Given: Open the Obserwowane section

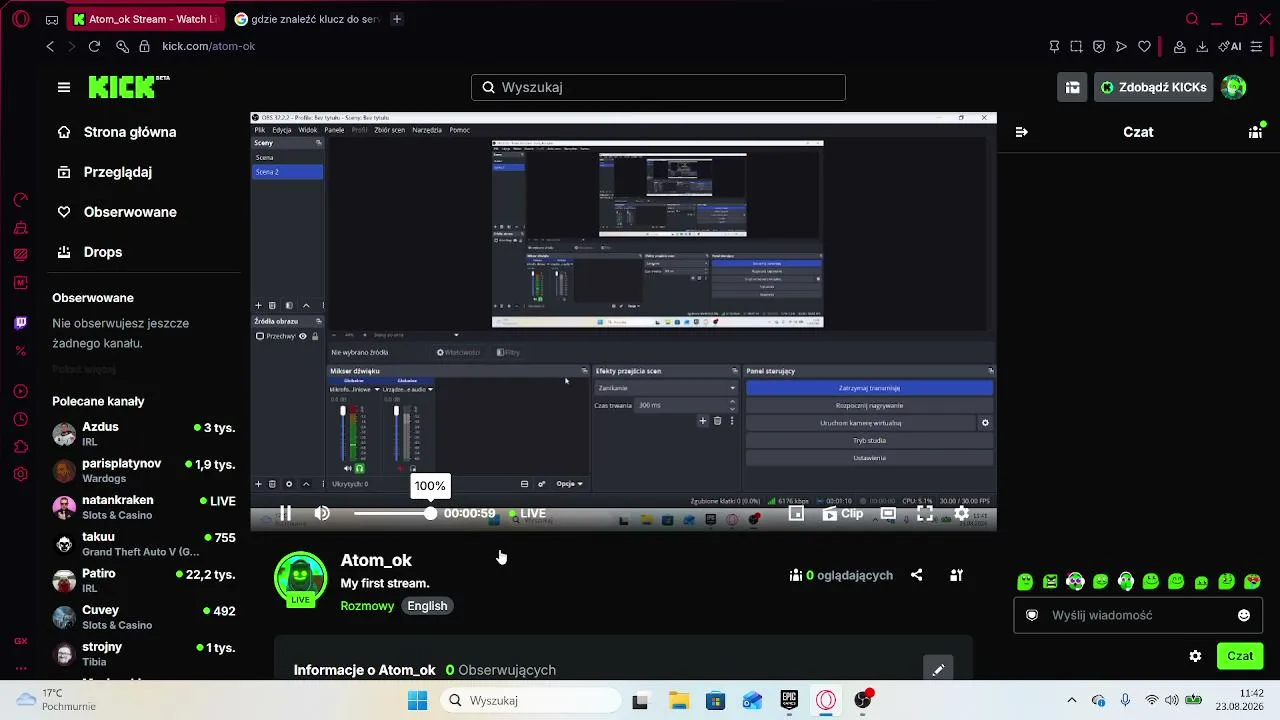Looking at the screenshot, I should 118,212.
